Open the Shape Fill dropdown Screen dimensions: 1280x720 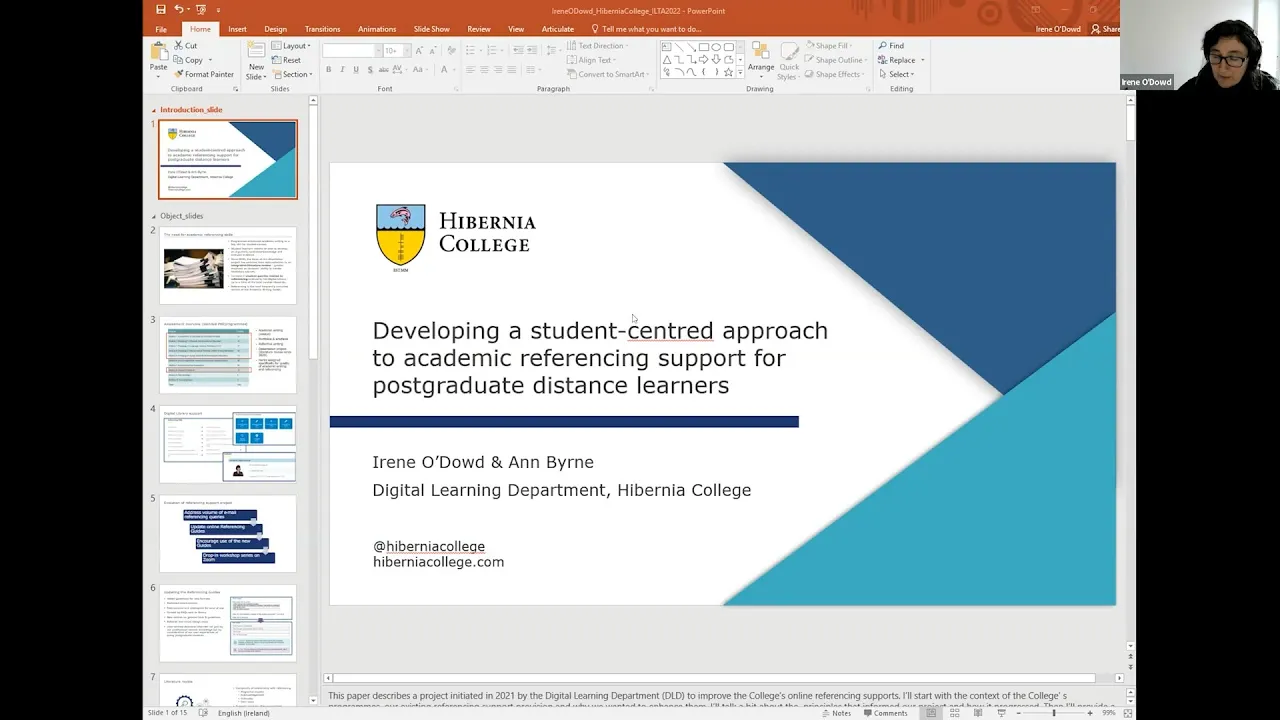(x=828, y=46)
